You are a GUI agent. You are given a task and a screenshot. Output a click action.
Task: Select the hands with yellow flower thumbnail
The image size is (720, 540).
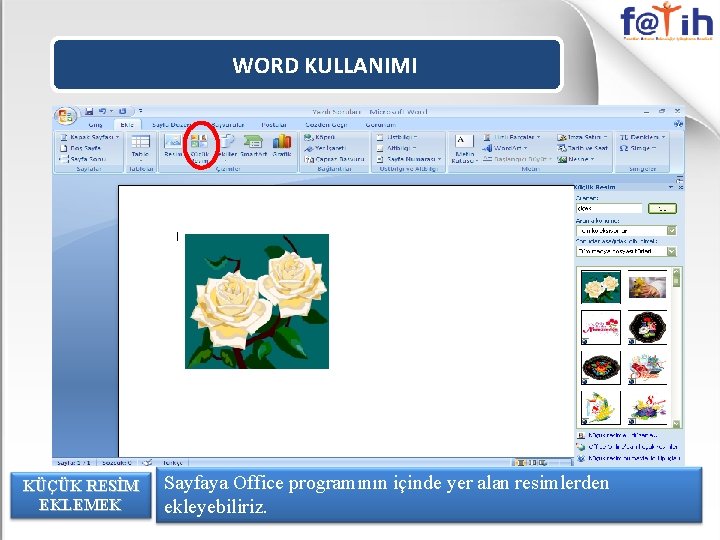(647, 287)
